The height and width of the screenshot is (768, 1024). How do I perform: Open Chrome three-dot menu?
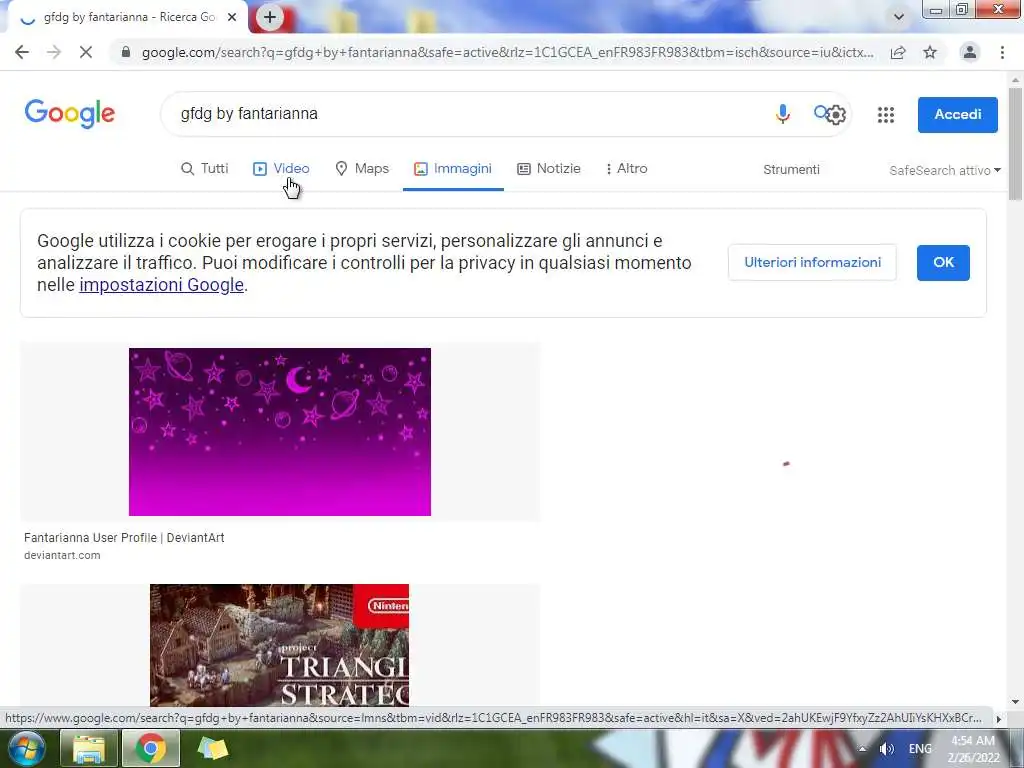(x=1002, y=52)
